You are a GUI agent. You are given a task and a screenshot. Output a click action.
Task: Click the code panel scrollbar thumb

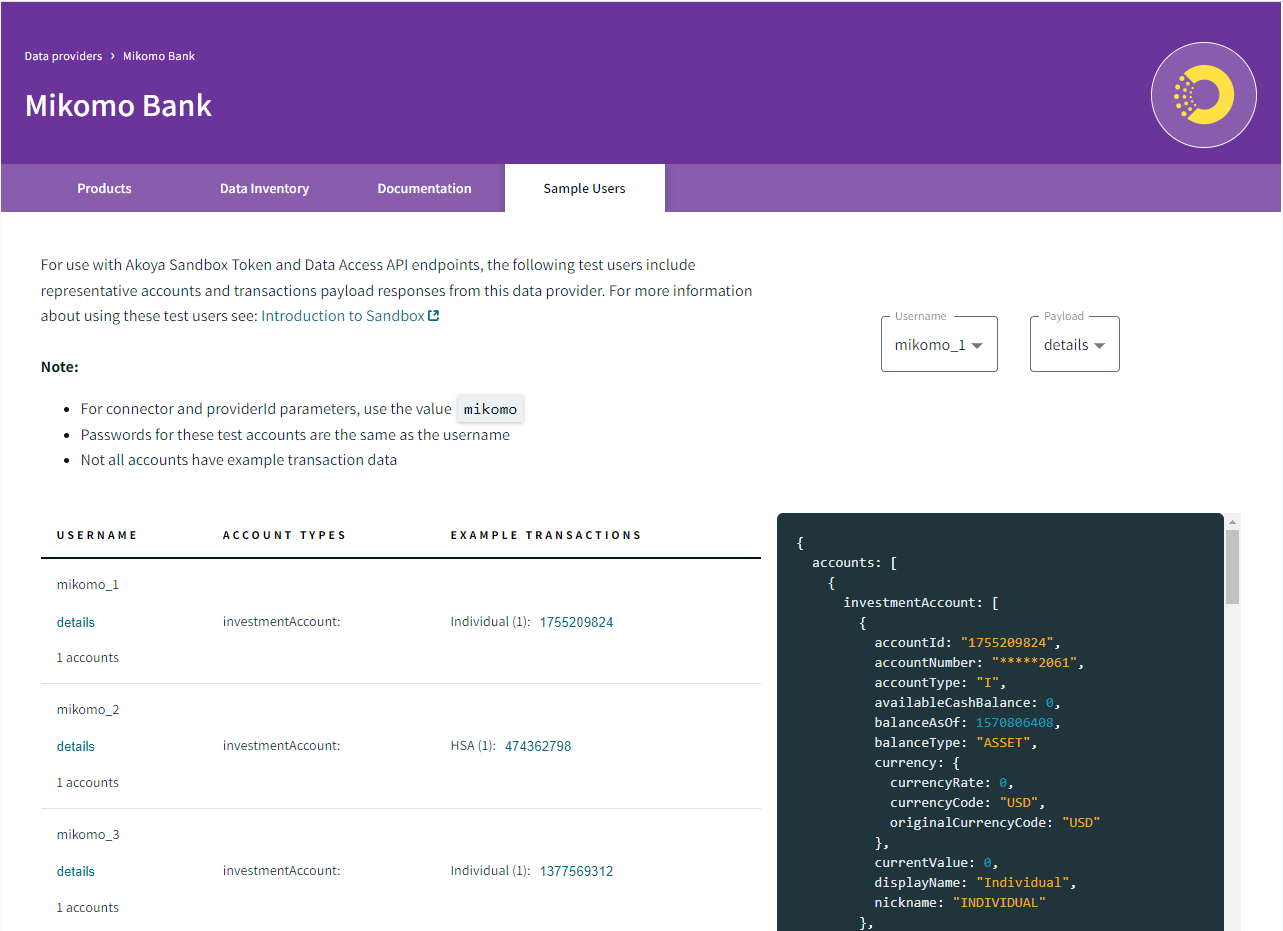tap(1232, 567)
